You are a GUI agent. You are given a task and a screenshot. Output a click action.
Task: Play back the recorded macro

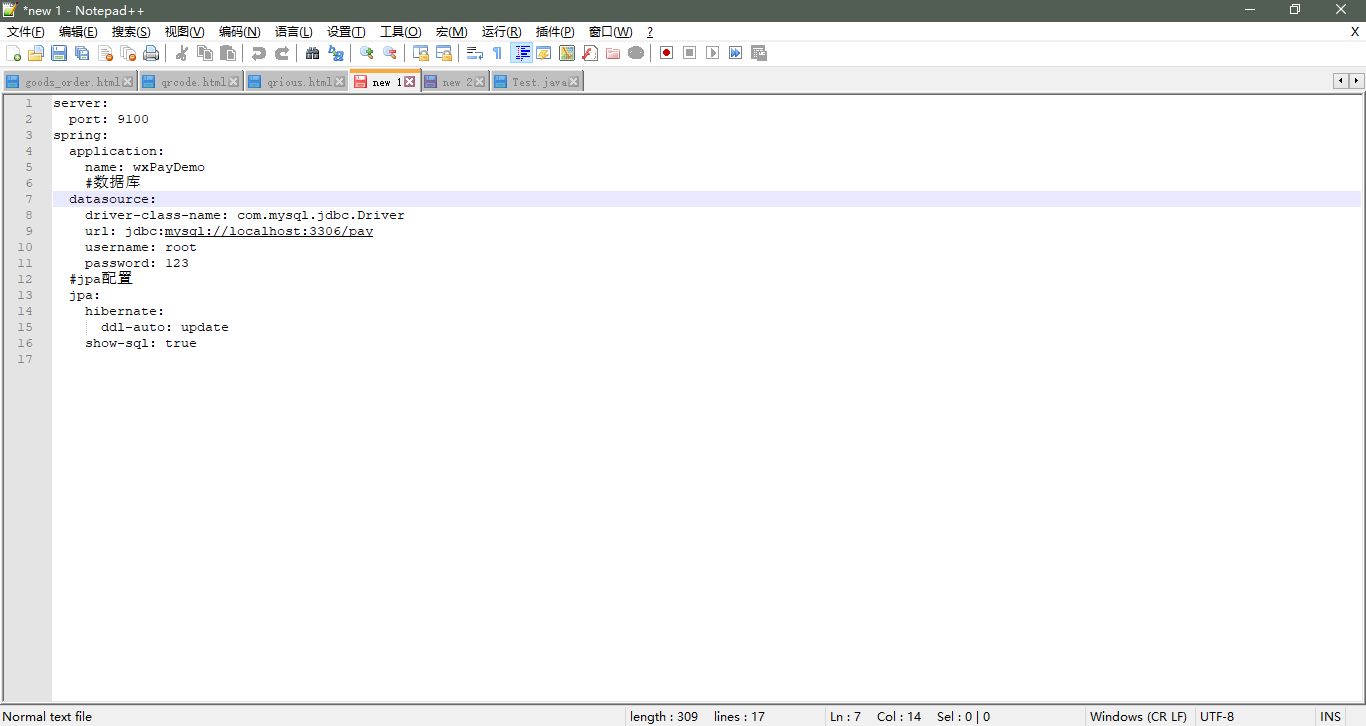pyautogui.click(x=713, y=53)
